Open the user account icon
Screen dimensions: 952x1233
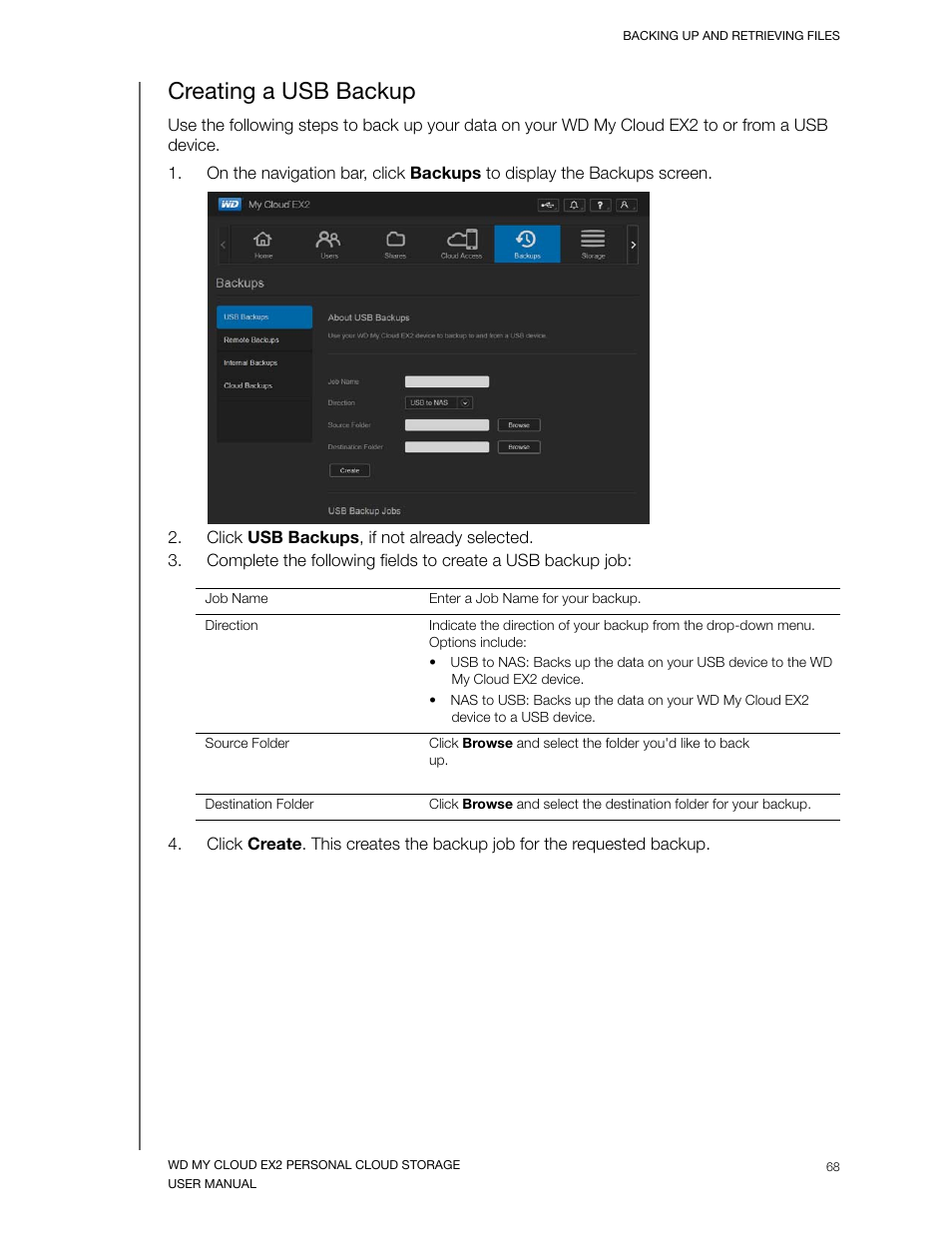click(x=626, y=205)
